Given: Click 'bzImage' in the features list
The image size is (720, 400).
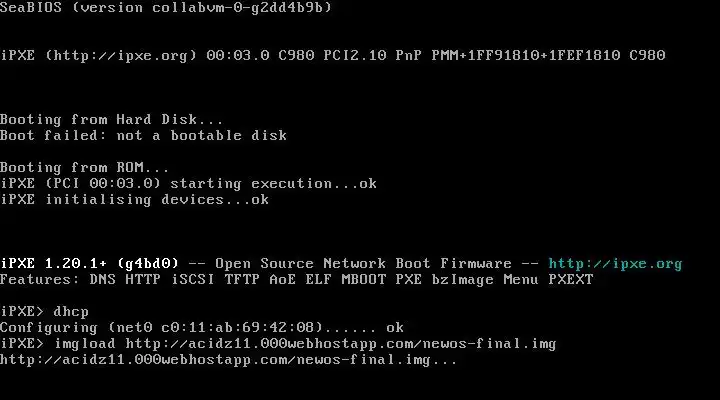Looking at the screenshot, I should click(x=462, y=279).
